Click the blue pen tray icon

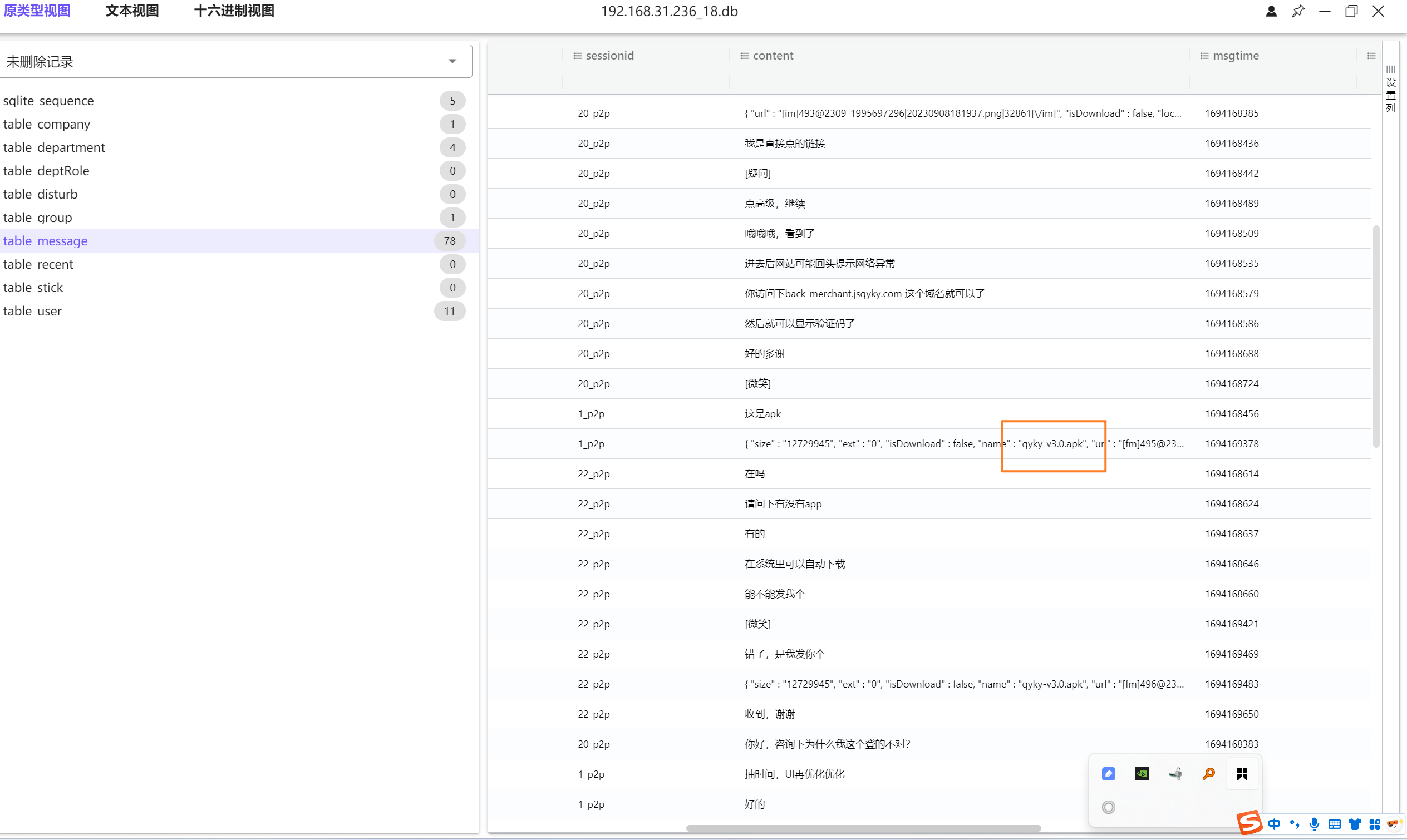(x=1108, y=774)
